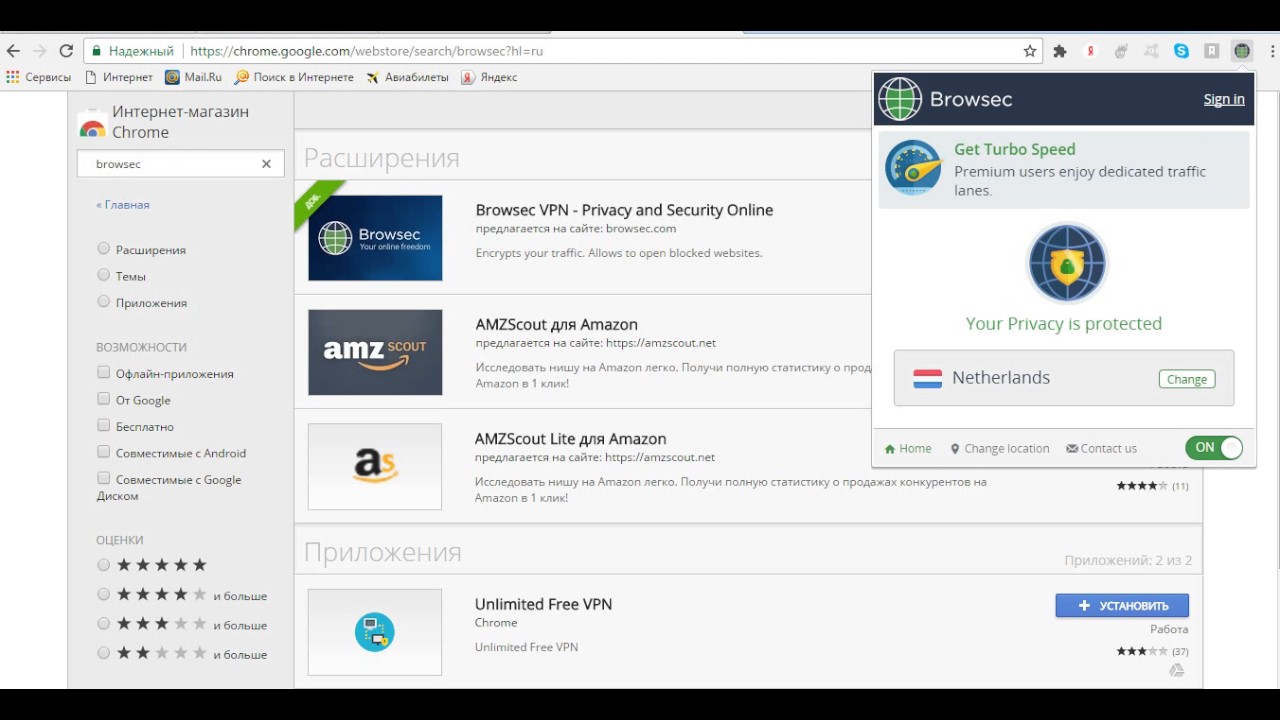Viewport: 1280px width, 720px height.
Task: Click the browser back arrow
Action: (13, 51)
